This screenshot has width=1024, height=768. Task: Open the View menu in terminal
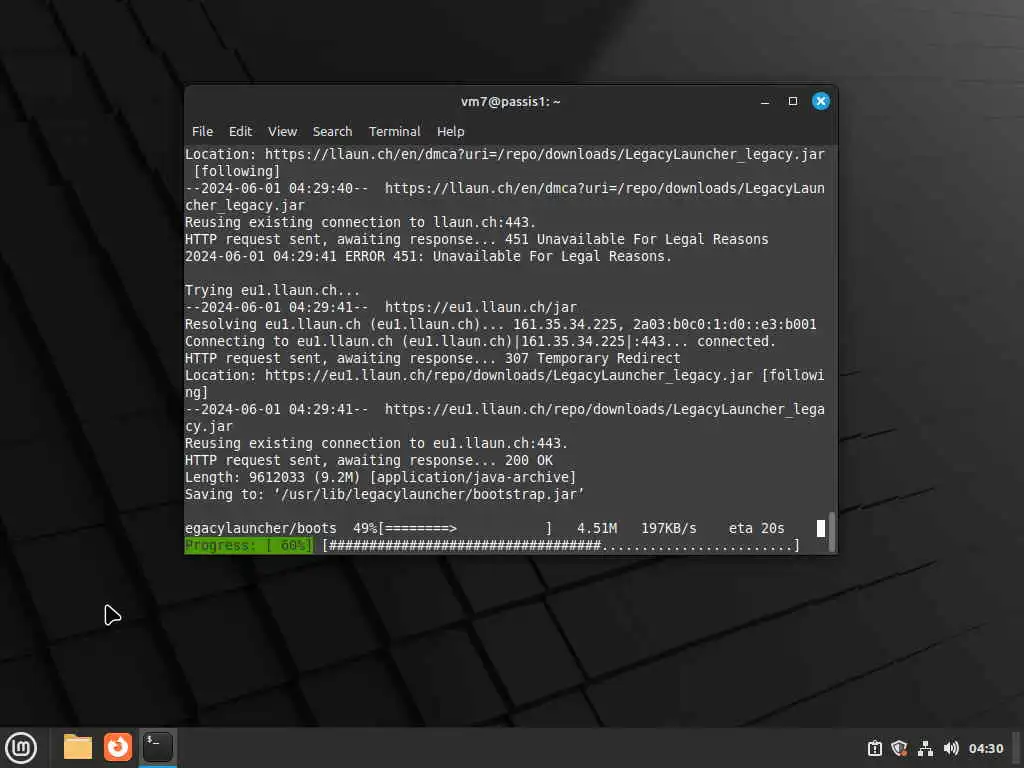[x=282, y=131]
